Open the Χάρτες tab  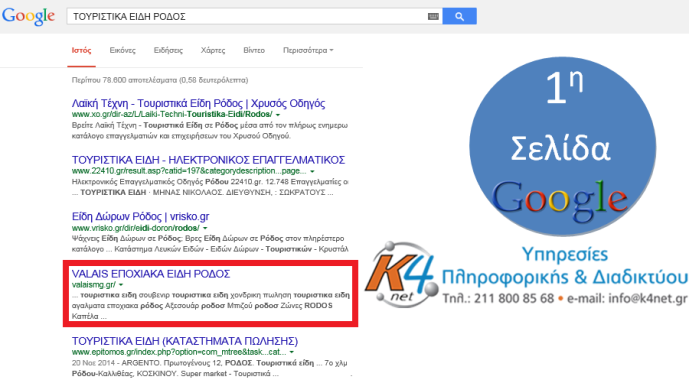pyautogui.click(x=213, y=51)
